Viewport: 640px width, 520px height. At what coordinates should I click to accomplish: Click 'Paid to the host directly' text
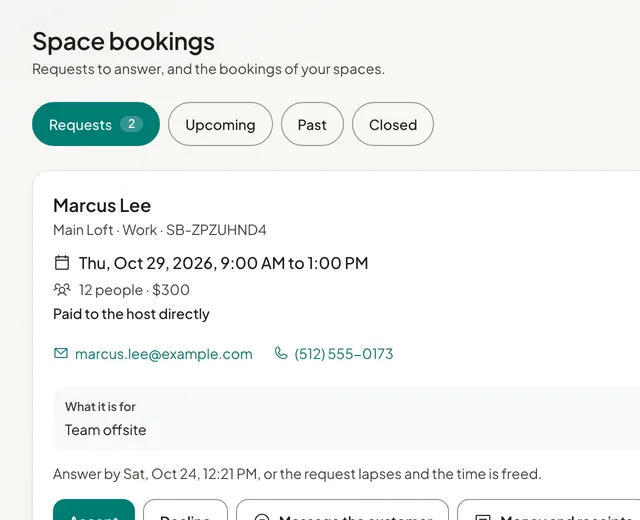[131, 314]
